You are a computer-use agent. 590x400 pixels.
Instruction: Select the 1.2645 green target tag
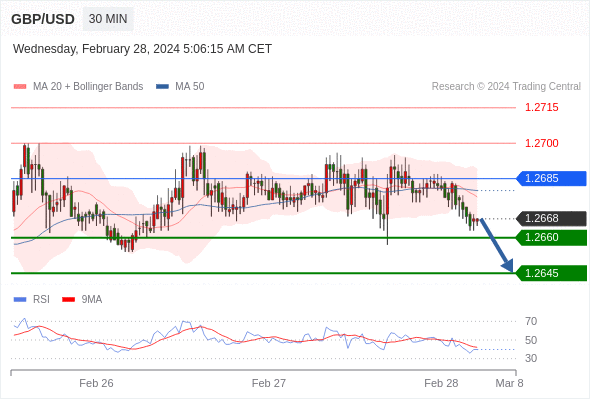(551, 273)
